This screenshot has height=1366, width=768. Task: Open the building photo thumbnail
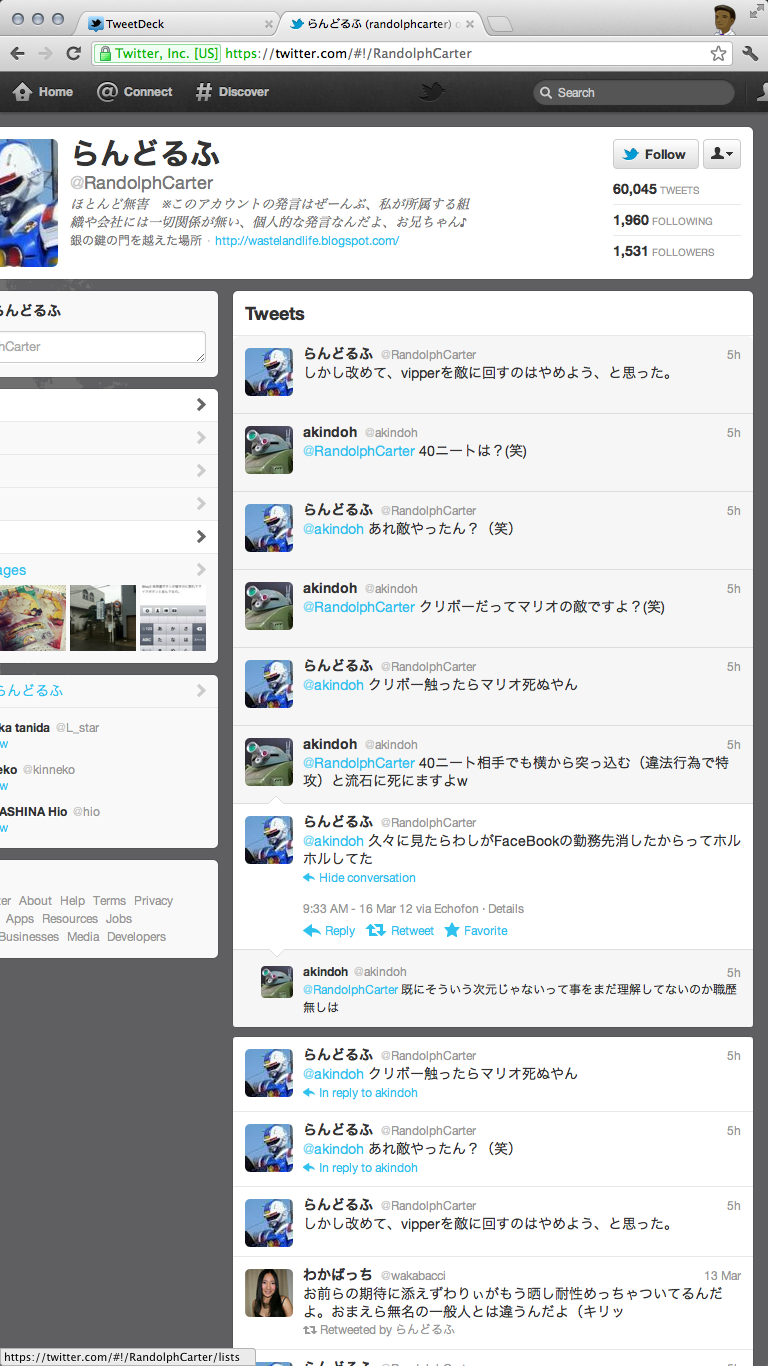point(103,618)
